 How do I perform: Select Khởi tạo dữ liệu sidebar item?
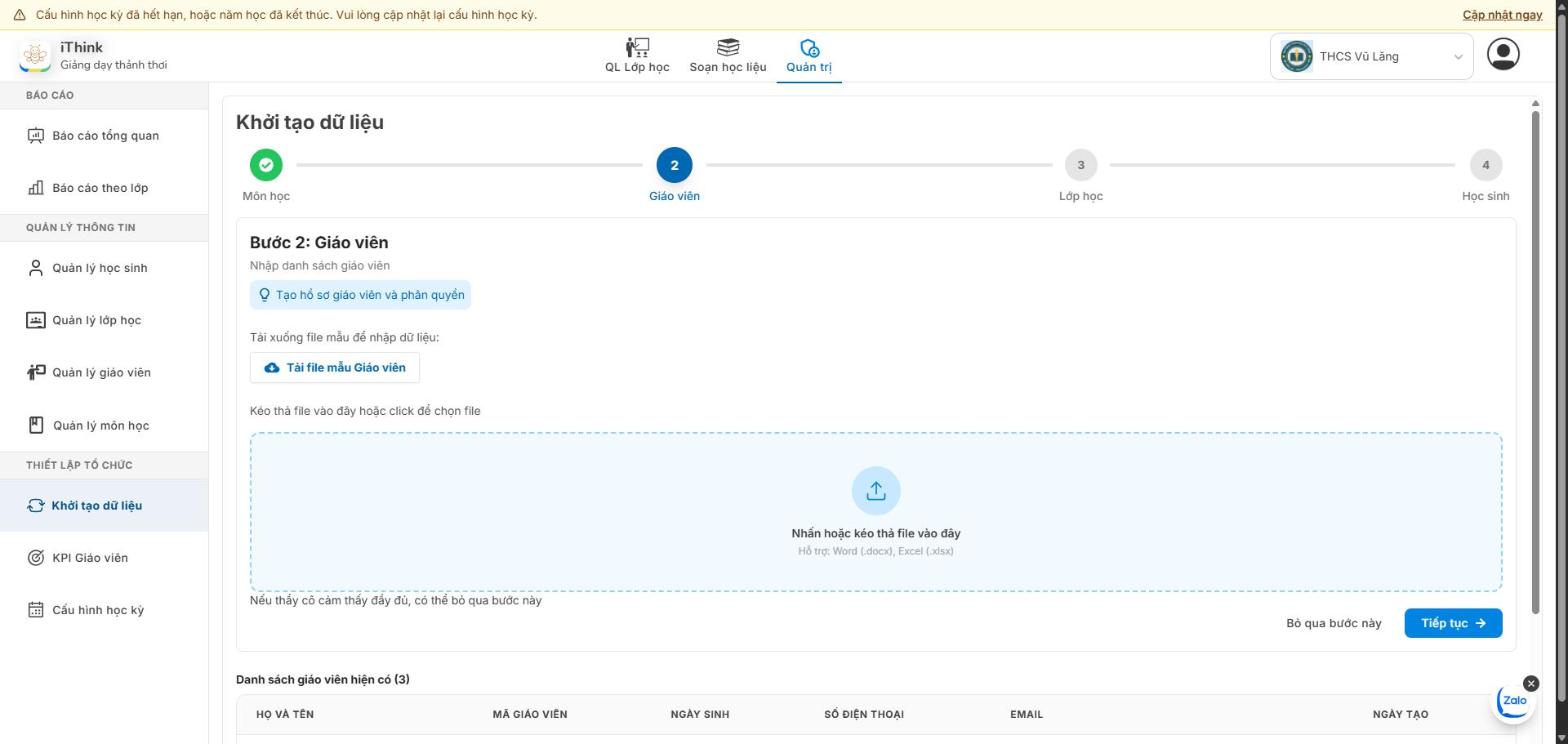(104, 505)
